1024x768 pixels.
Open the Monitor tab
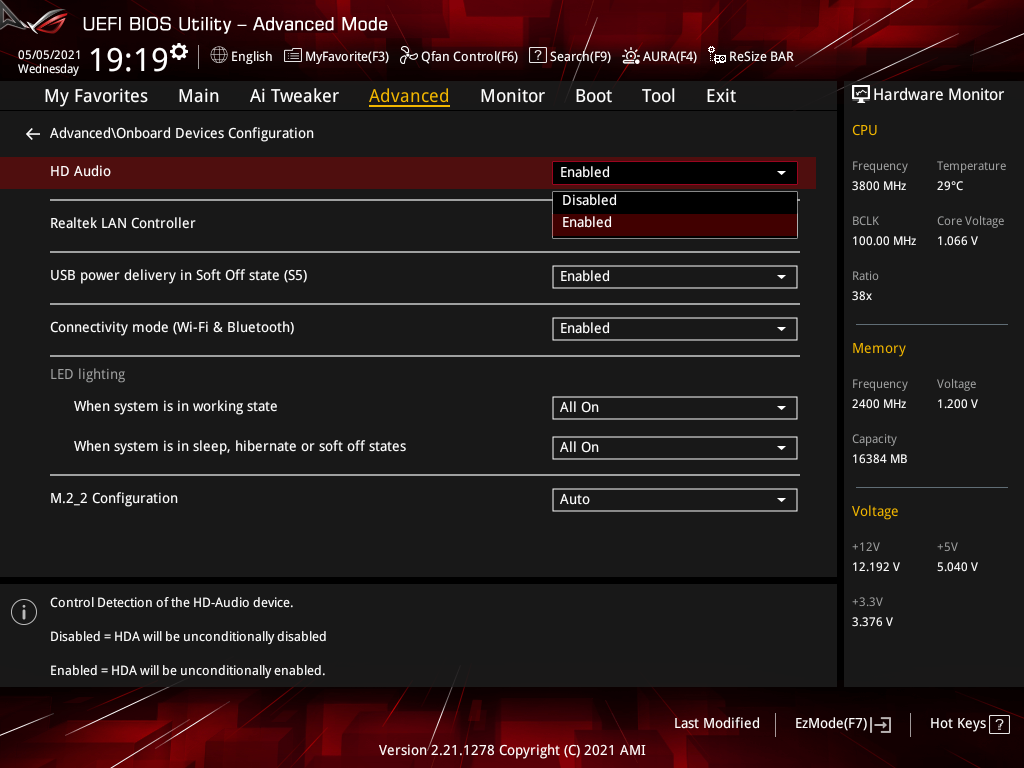512,96
